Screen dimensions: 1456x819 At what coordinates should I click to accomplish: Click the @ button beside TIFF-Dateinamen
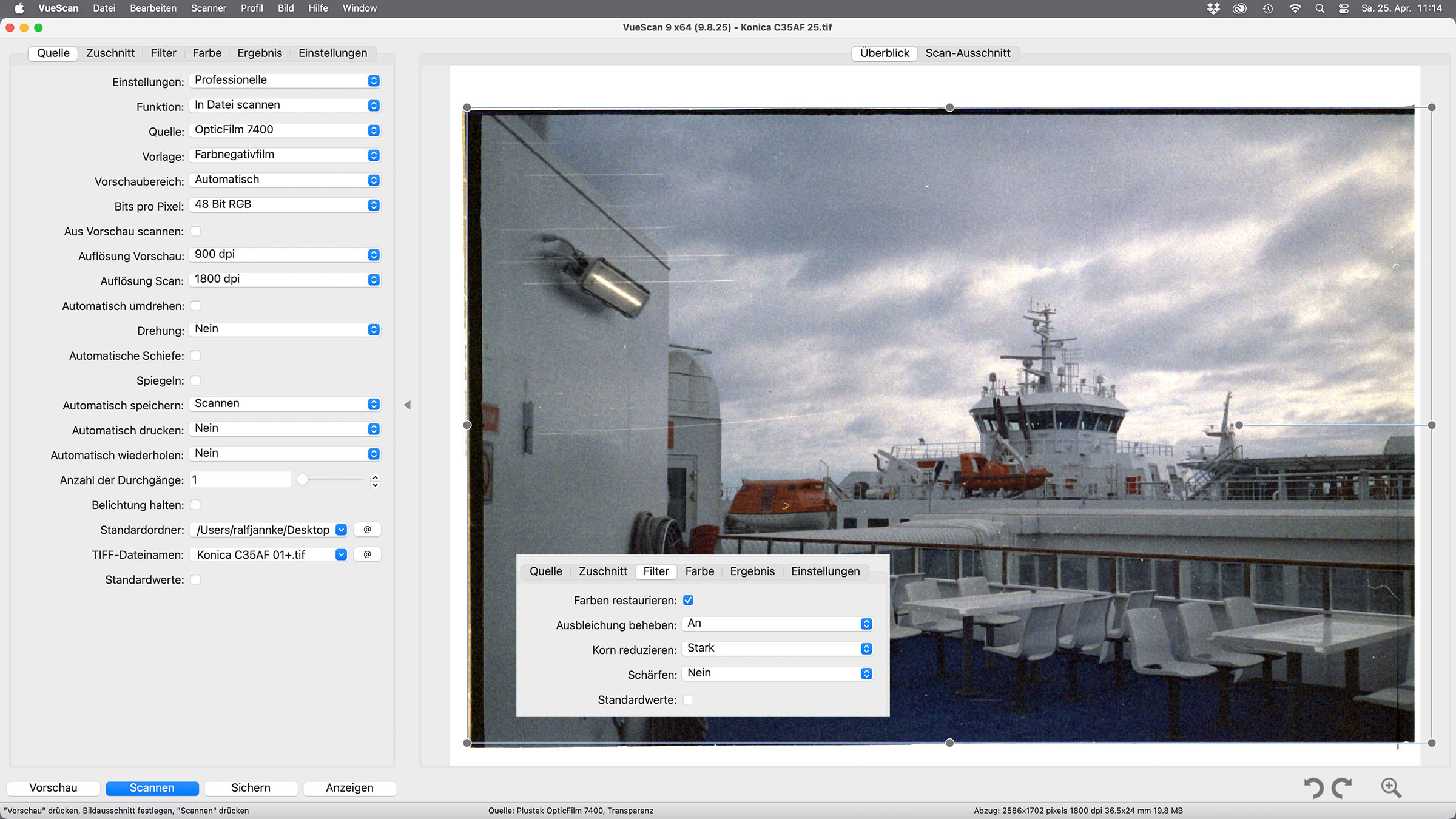pos(367,554)
